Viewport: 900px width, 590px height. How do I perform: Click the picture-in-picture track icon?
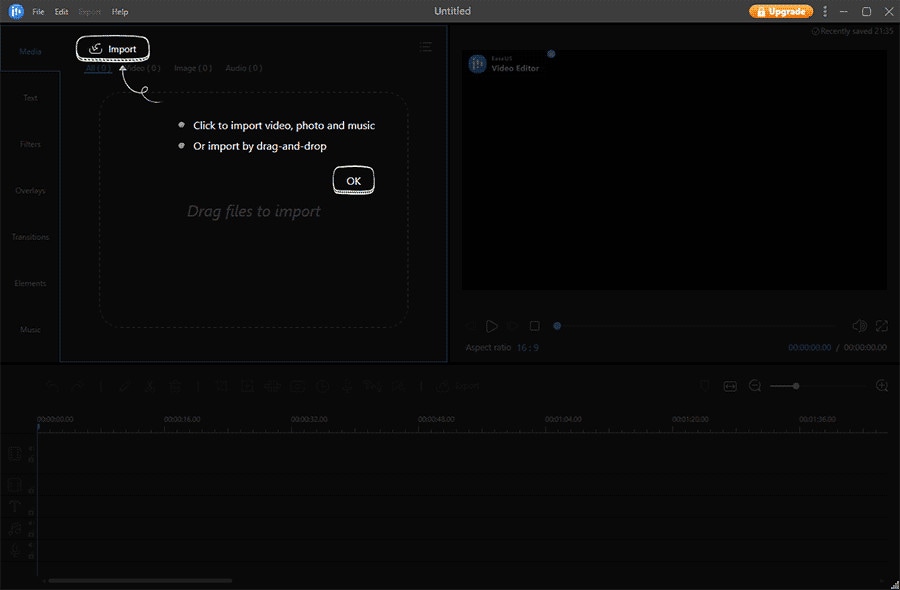(x=15, y=486)
